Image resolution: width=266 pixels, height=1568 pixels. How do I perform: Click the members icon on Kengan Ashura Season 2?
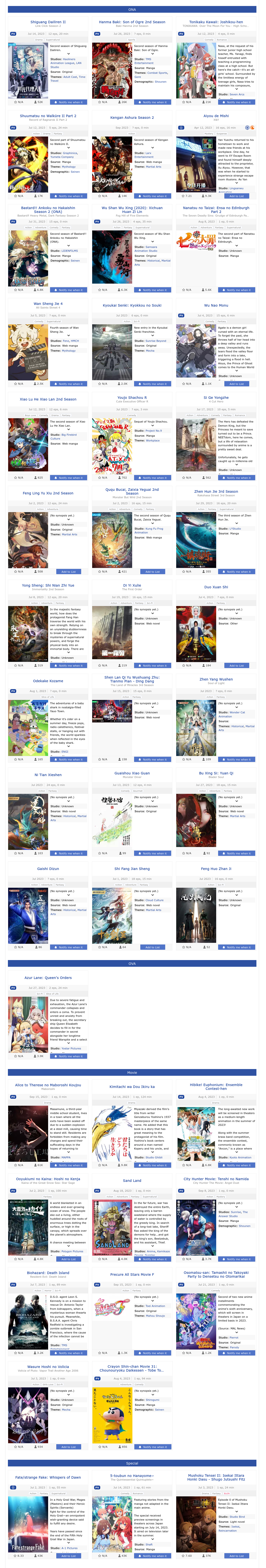pos(119,196)
